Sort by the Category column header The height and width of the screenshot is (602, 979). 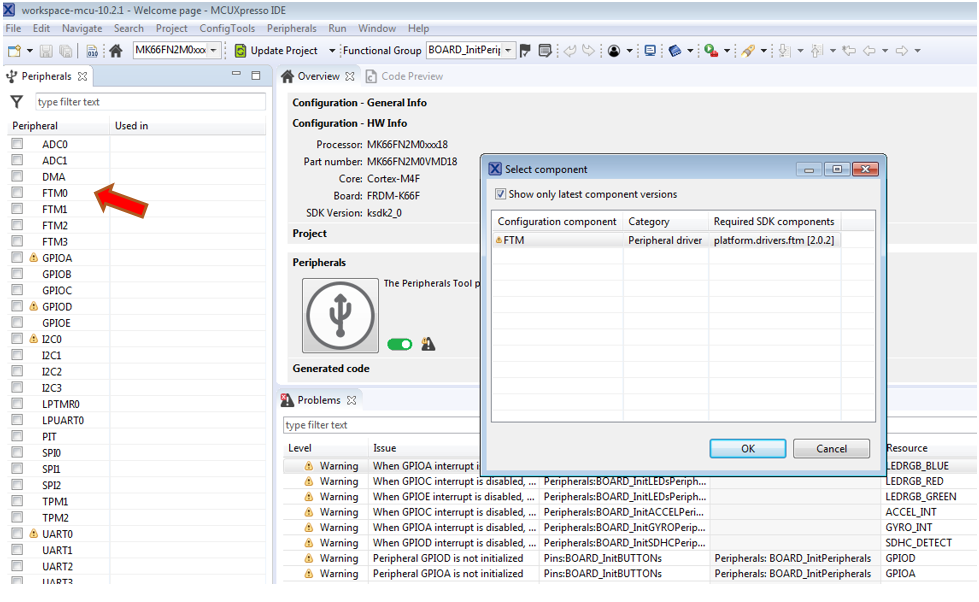(x=666, y=221)
